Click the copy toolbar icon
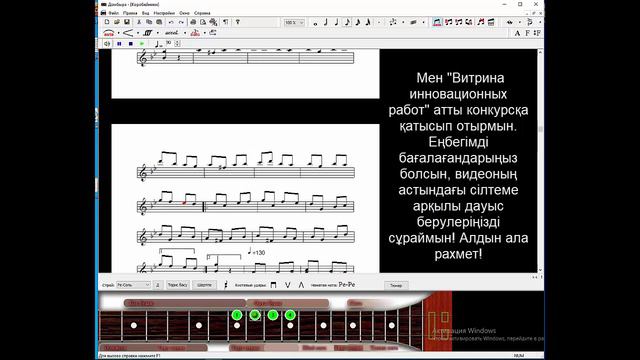Screen dimensions: 640x360 click(x=149, y=22)
